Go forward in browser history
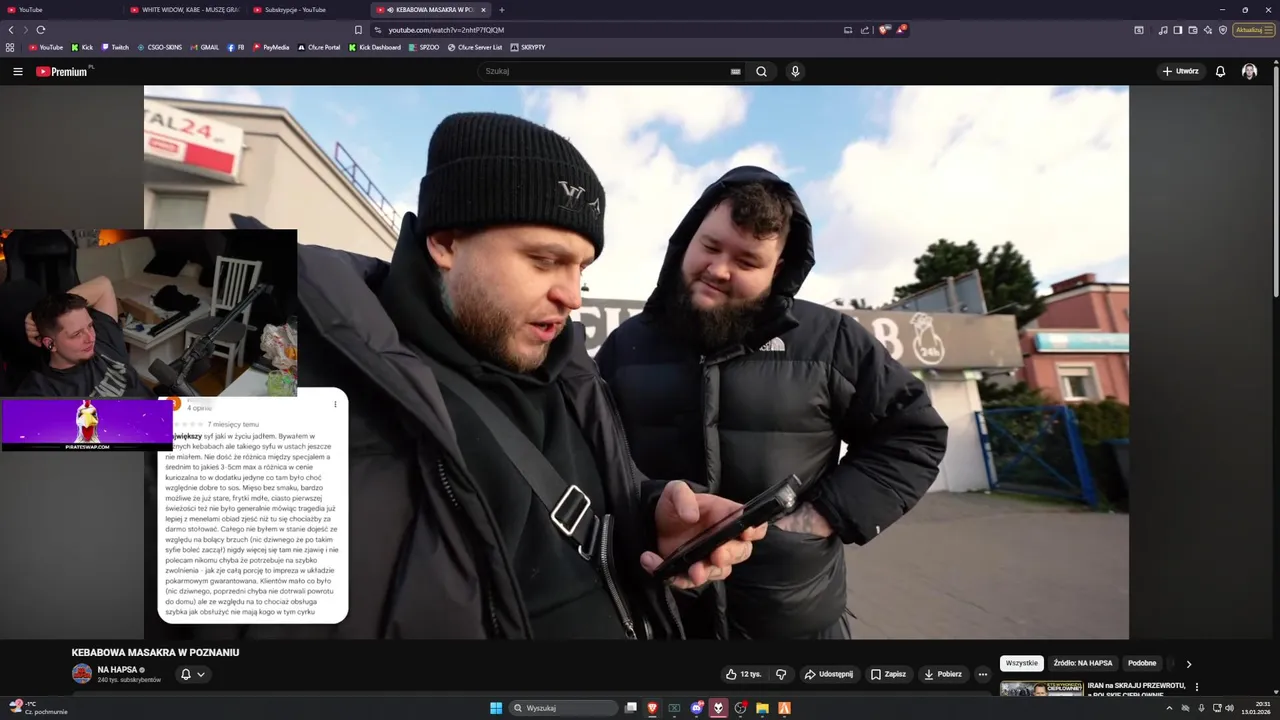 point(26,30)
